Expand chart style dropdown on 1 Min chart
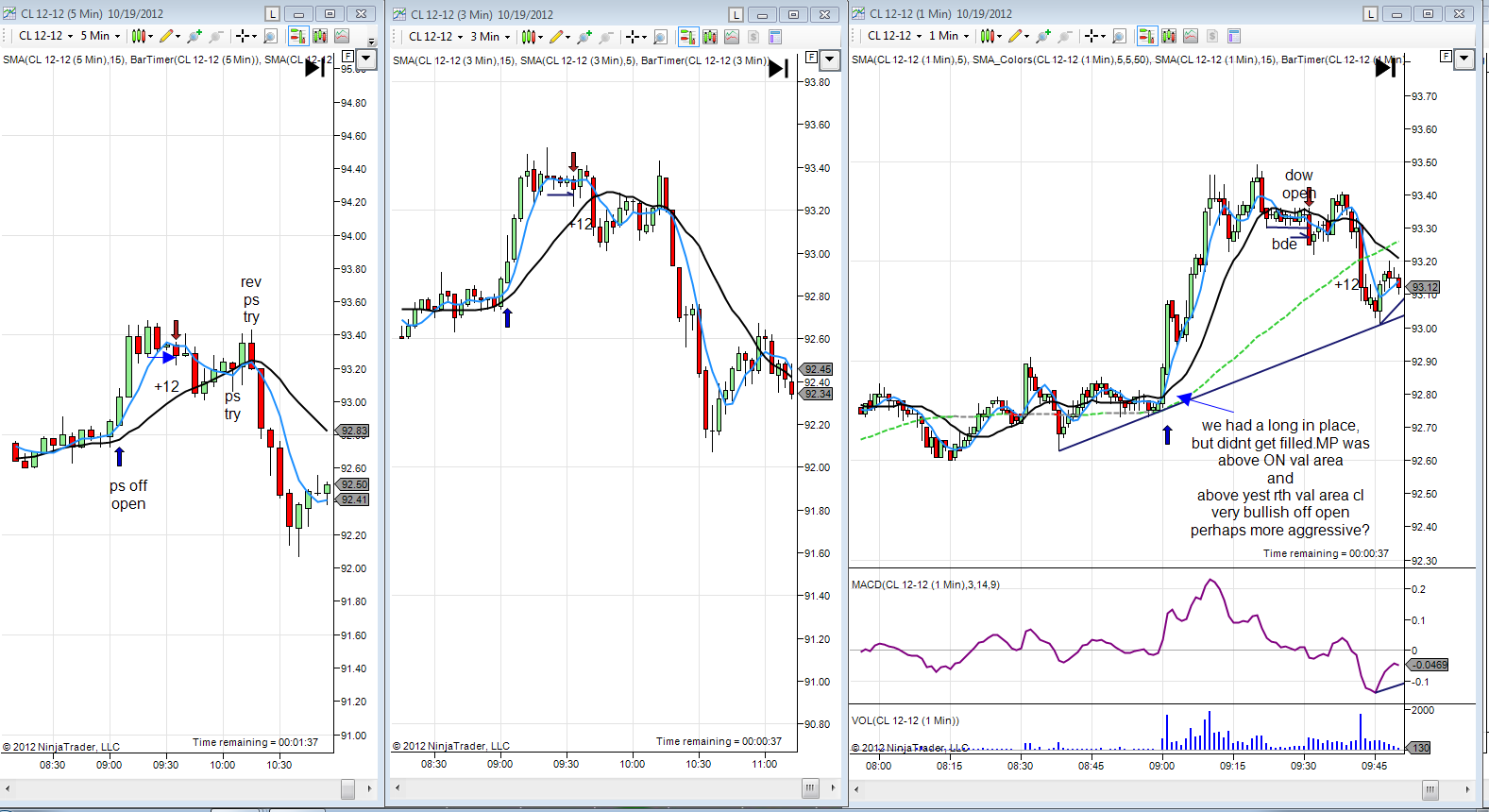Screen dimensions: 1489x812 999,37
